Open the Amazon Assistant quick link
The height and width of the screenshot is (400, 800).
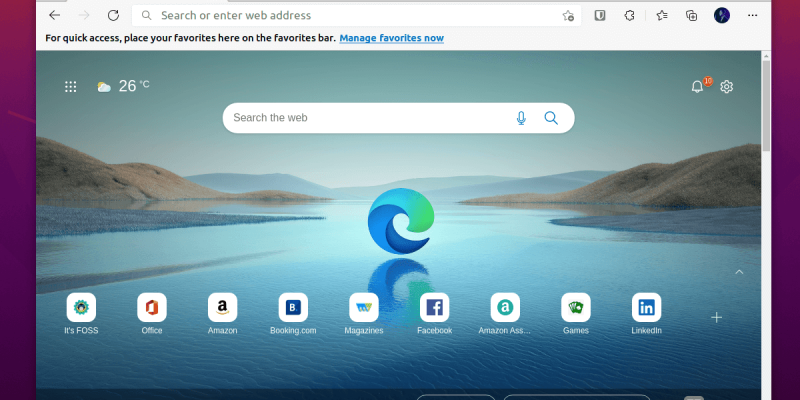click(x=505, y=313)
